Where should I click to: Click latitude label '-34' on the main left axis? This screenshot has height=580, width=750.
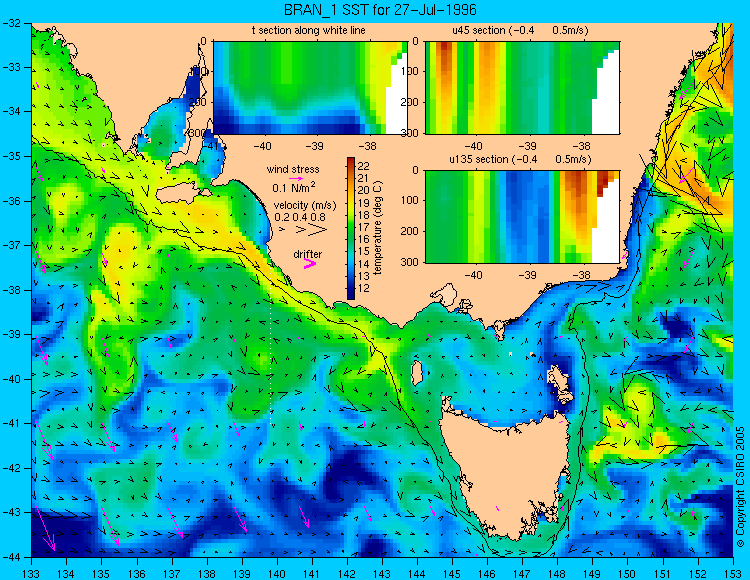11,112
